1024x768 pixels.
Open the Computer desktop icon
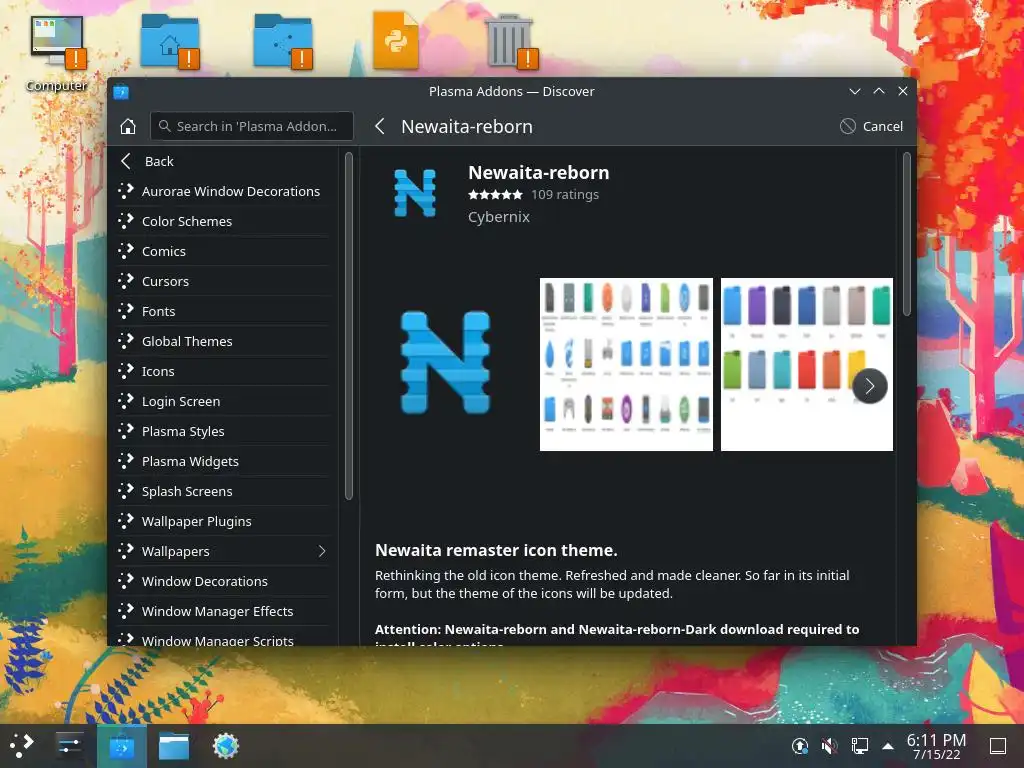tap(57, 54)
